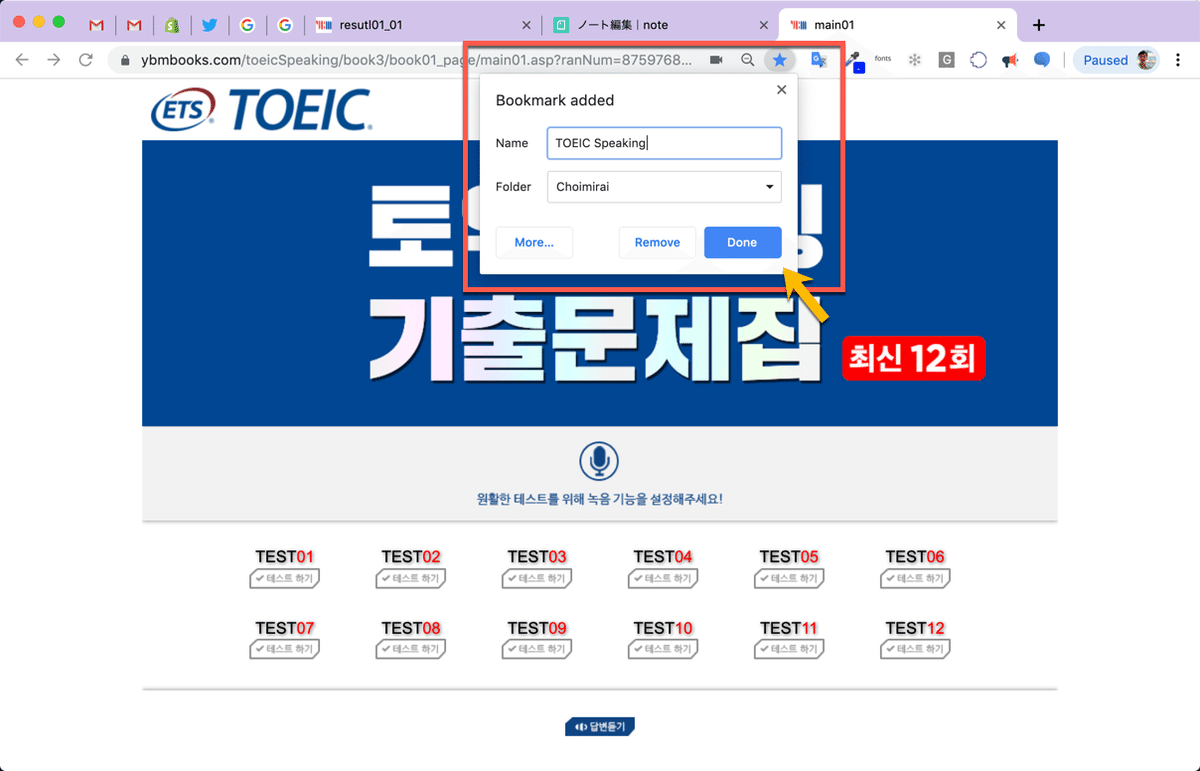1200x771 pixels.
Task: Remove the added bookmark
Action: coord(657,242)
